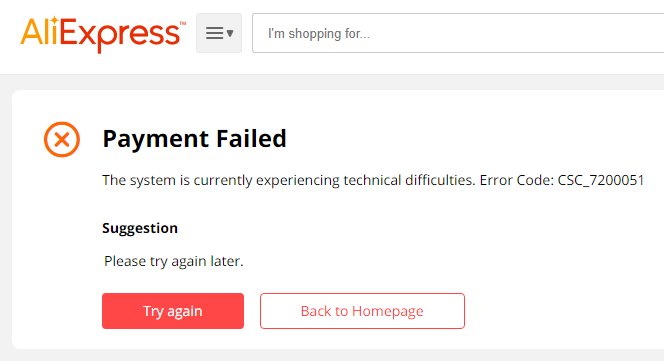Screen dimensions: 664x361
Task: Click the orange X payment failed icon
Action: point(62,139)
